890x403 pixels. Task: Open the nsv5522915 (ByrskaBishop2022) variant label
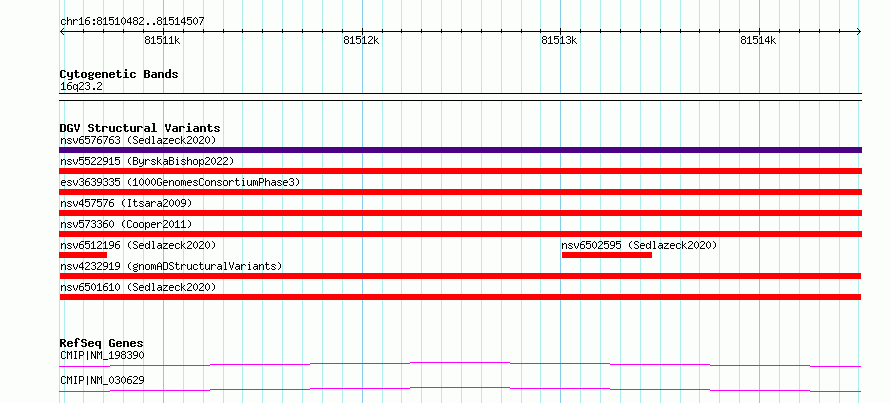(x=147, y=161)
